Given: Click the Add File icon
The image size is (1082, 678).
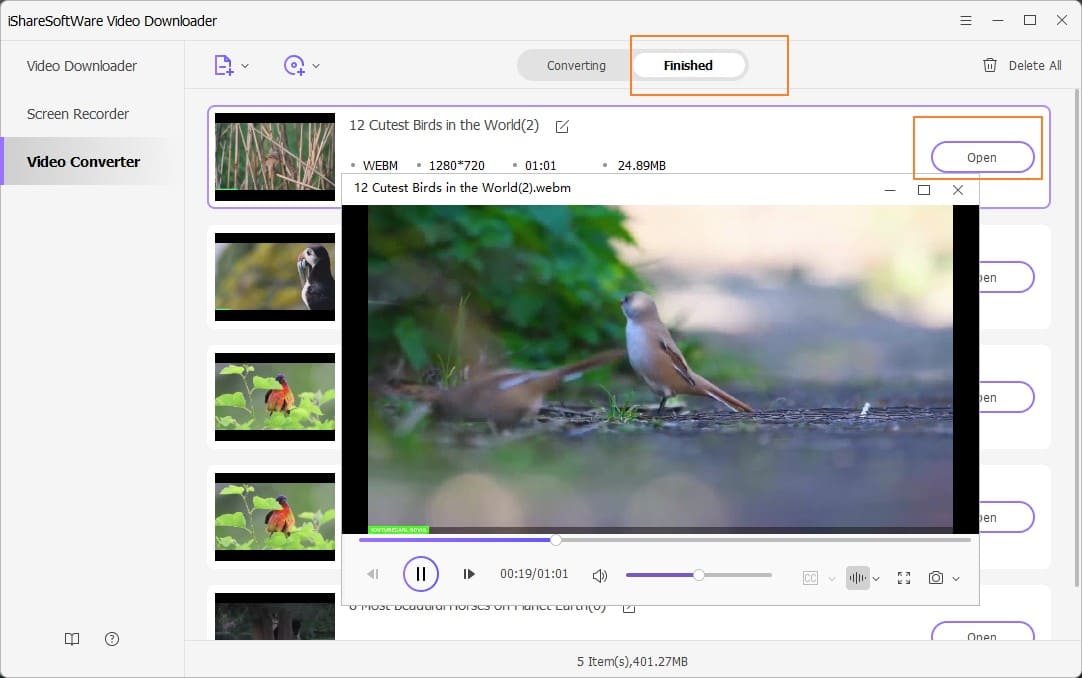Looking at the screenshot, I should pos(225,64).
